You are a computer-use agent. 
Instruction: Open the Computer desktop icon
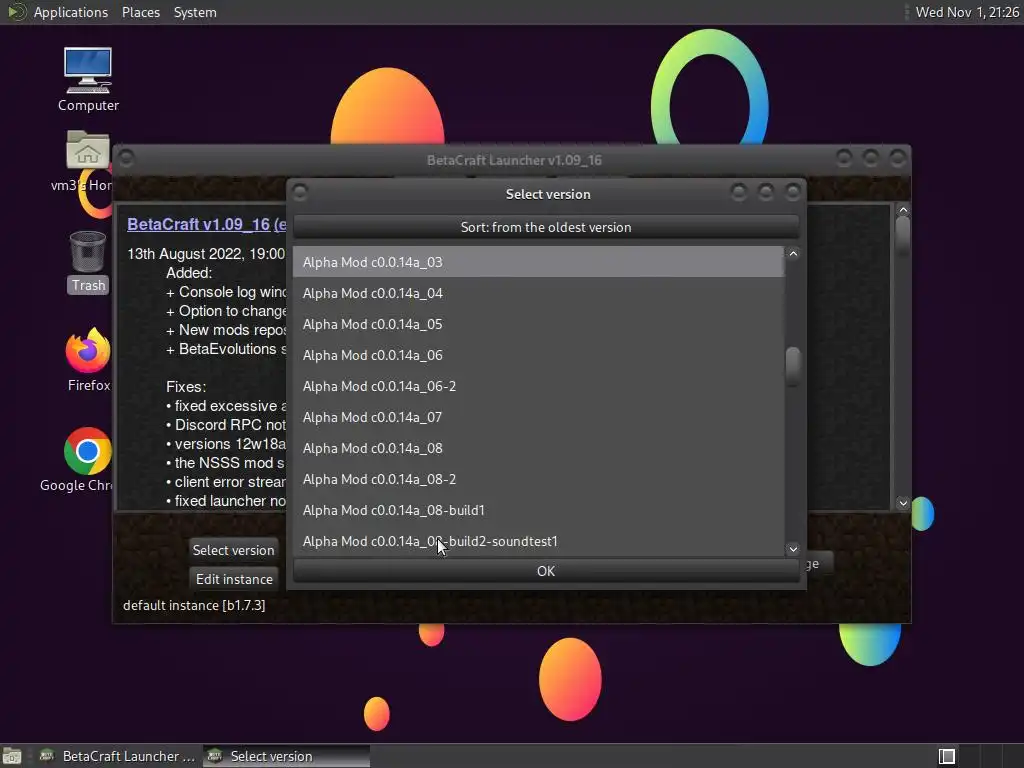[88, 79]
